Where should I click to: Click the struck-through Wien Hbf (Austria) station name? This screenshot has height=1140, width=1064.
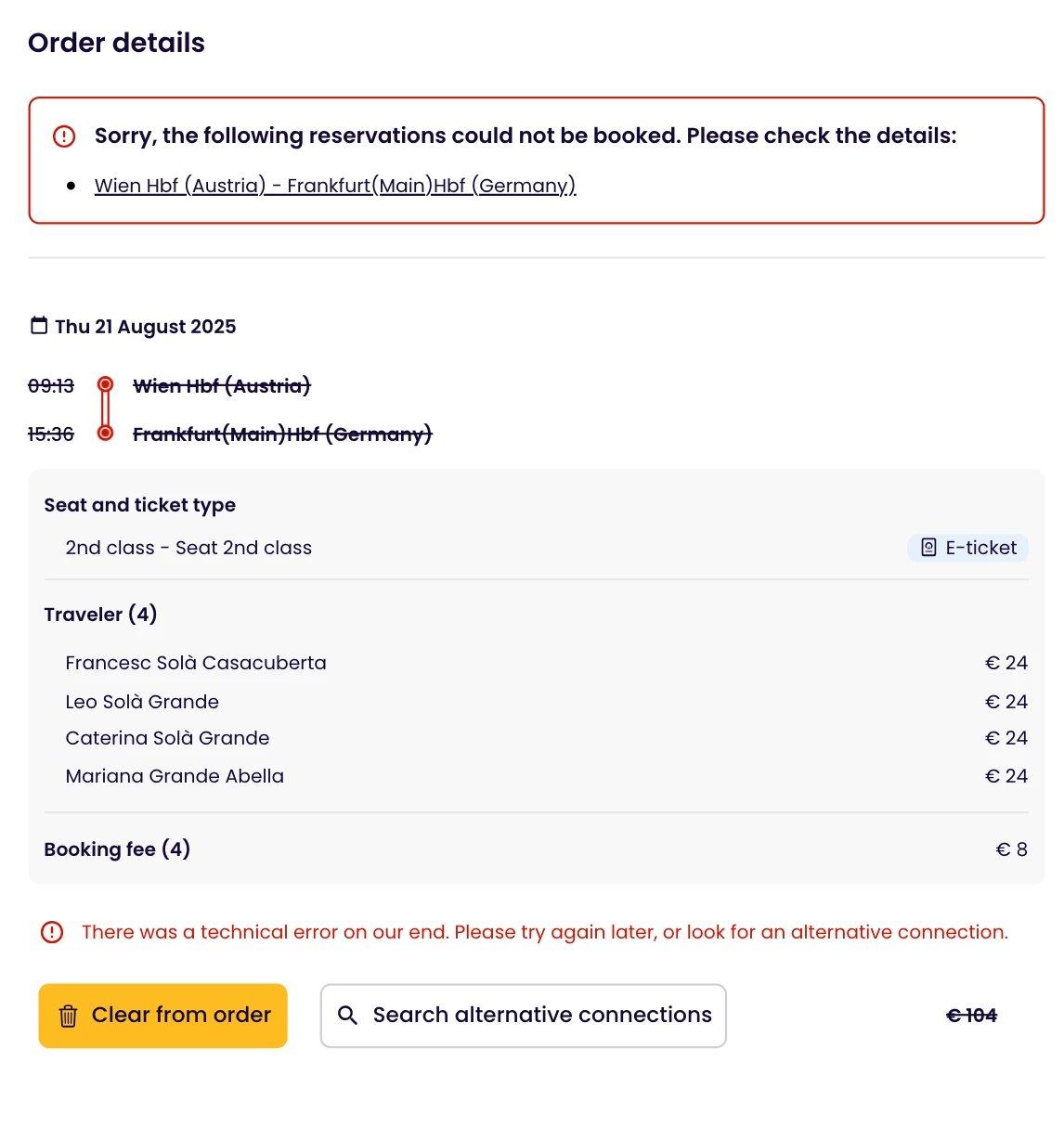coord(222,386)
